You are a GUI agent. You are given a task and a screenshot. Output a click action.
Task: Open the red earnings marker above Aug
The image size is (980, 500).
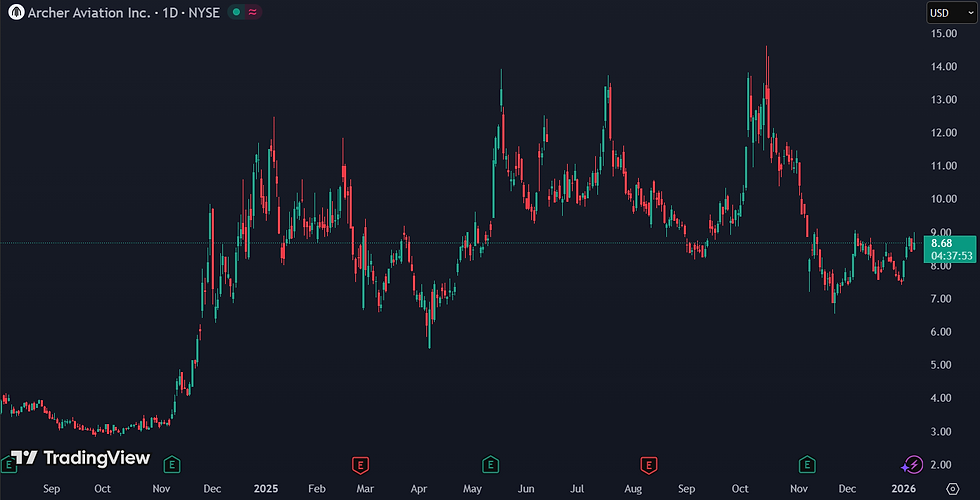pyautogui.click(x=649, y=464)
